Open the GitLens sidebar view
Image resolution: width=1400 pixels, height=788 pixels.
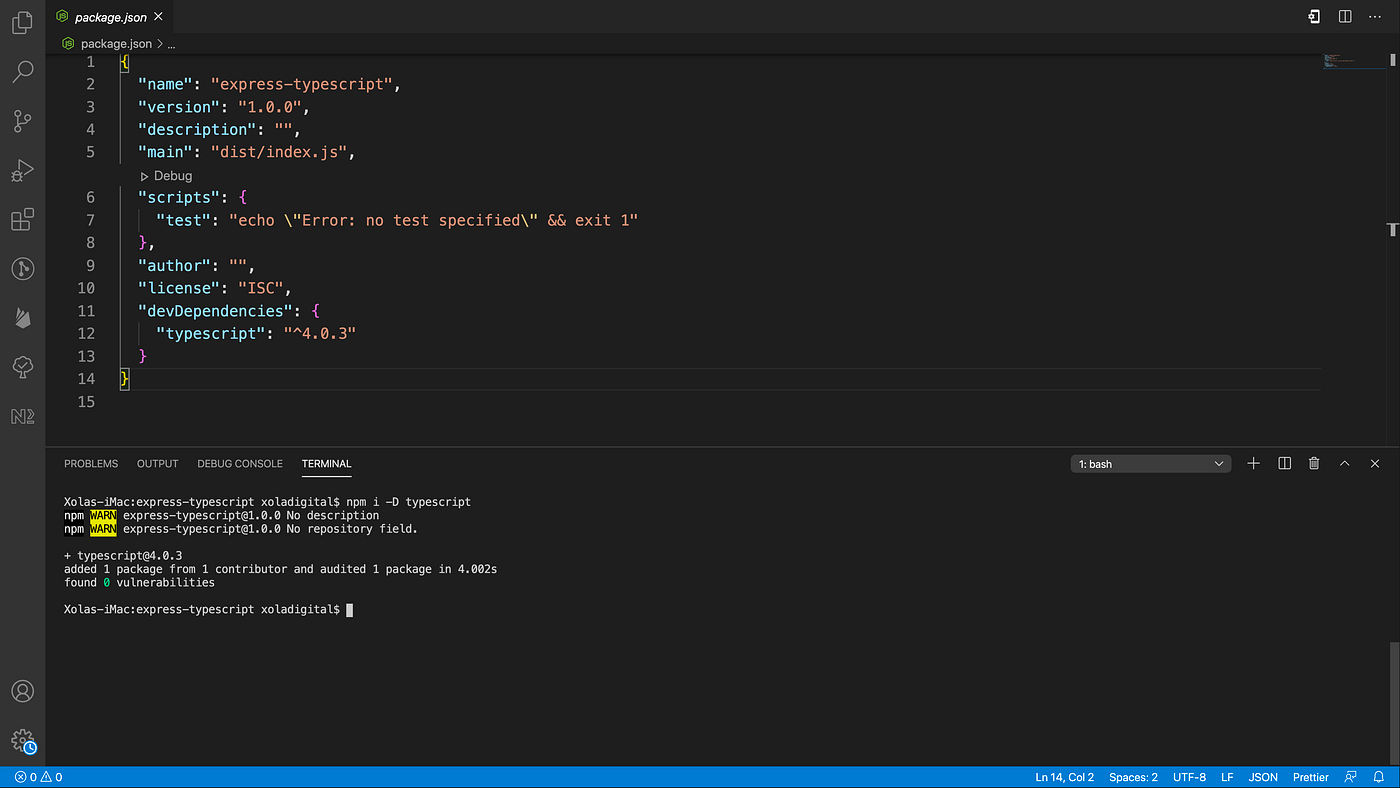click(22, 268)
